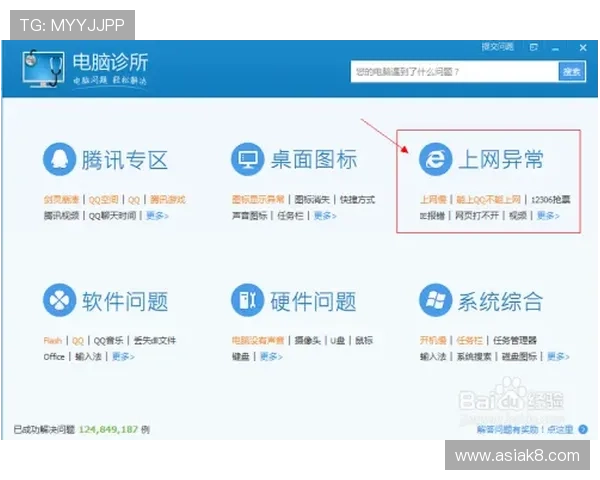Open the 硬件问题 tools icon
Image resolution: width=600 pixels, height=480 pixels.
point(248,300)
